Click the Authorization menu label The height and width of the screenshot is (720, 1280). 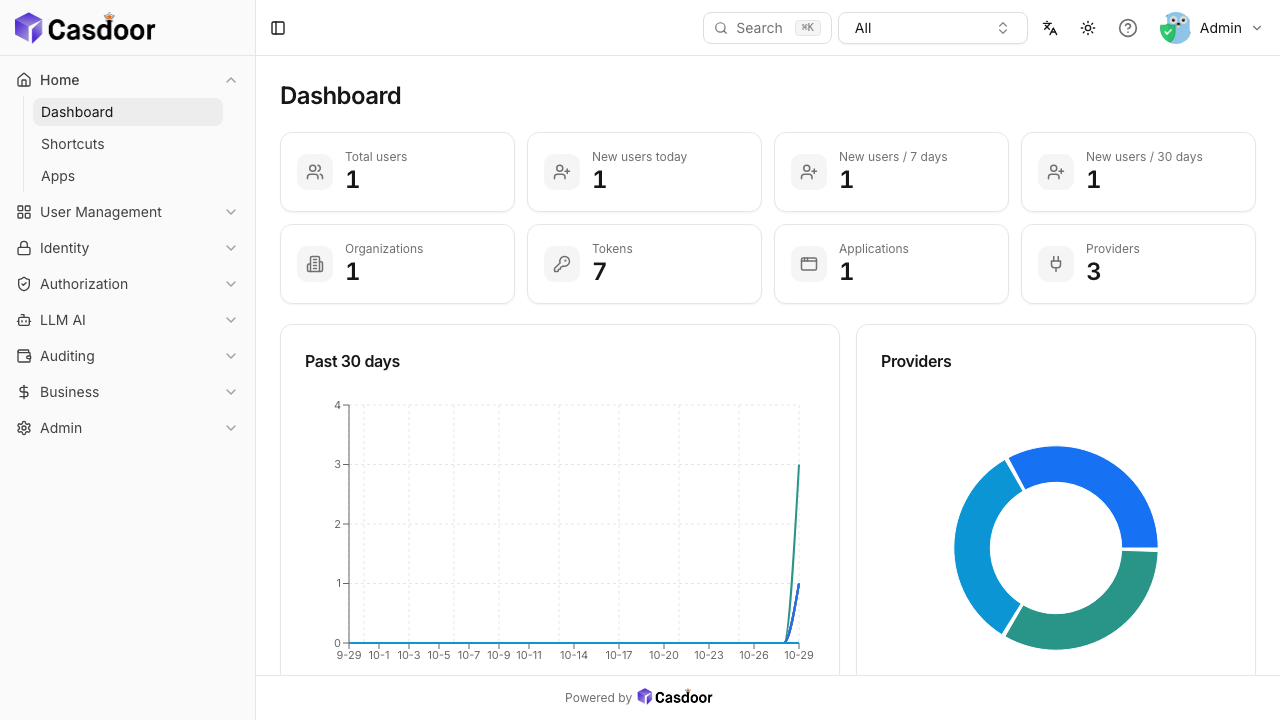pos(84,284)
